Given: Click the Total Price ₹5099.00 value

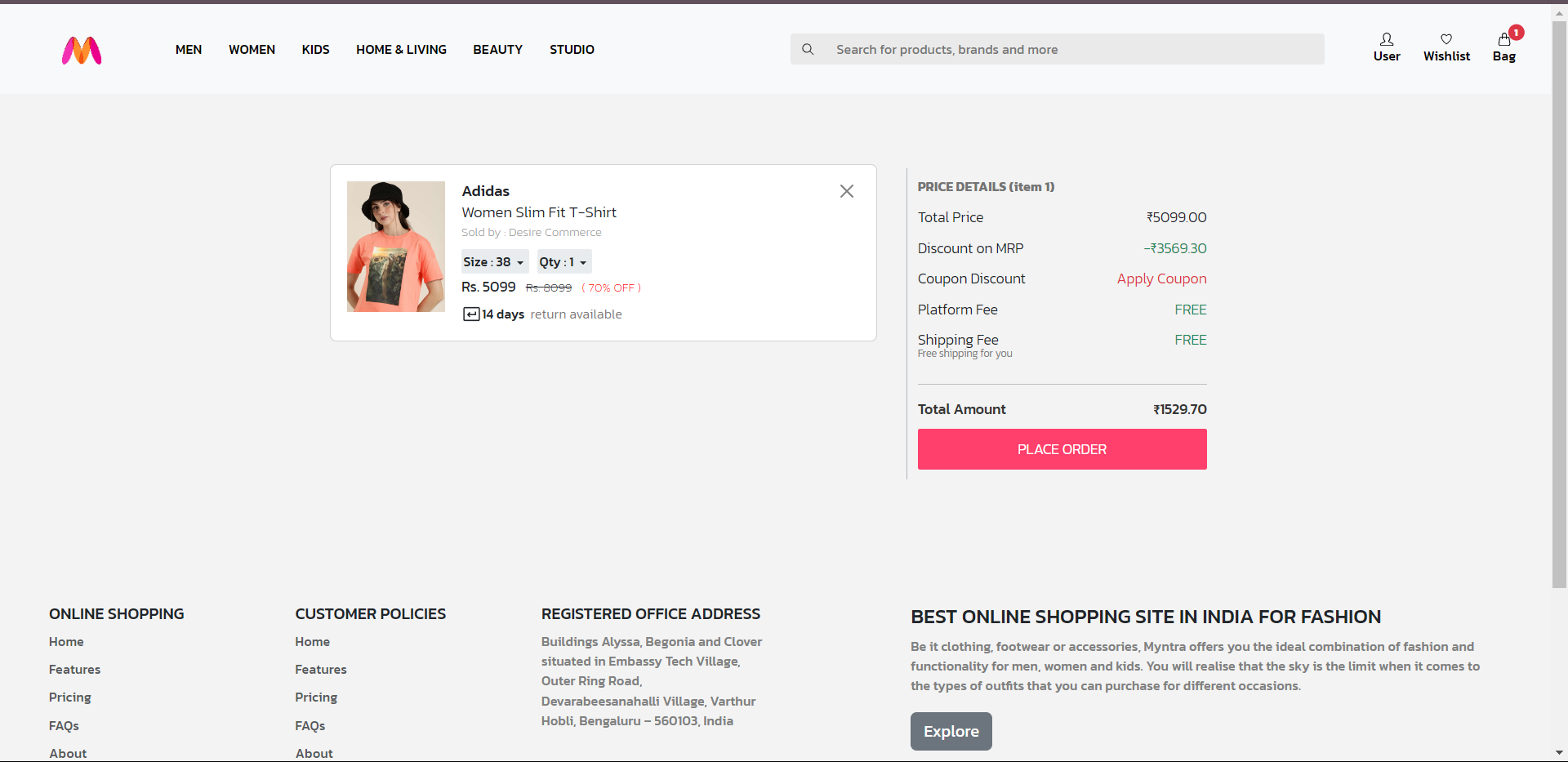Looking at the screenshot, I should tap(1177, 217).
